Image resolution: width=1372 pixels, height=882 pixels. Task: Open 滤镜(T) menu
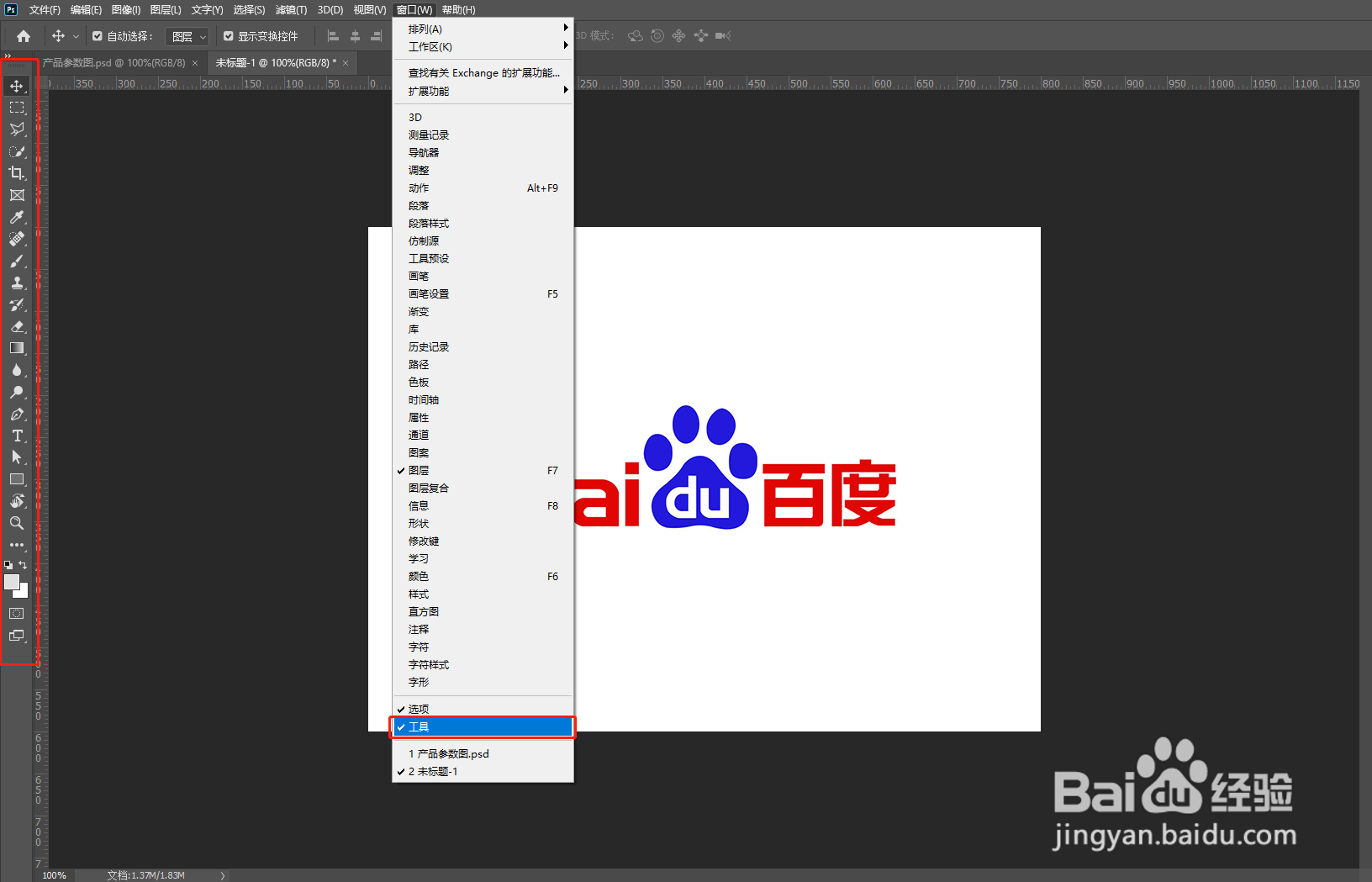point(291,10)
